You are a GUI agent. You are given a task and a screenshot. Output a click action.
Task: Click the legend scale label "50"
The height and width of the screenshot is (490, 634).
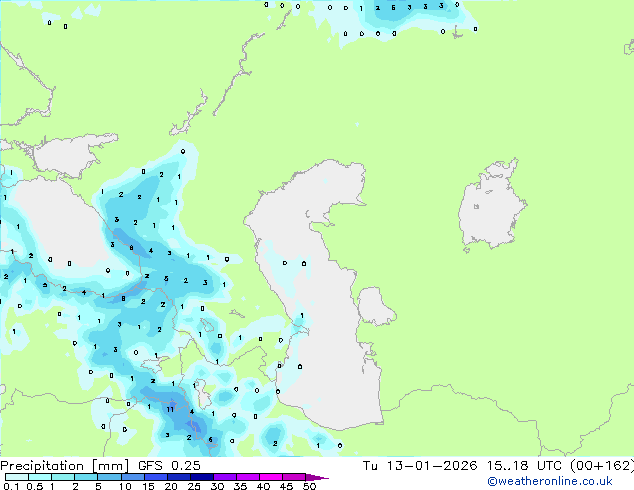[310, 486]
